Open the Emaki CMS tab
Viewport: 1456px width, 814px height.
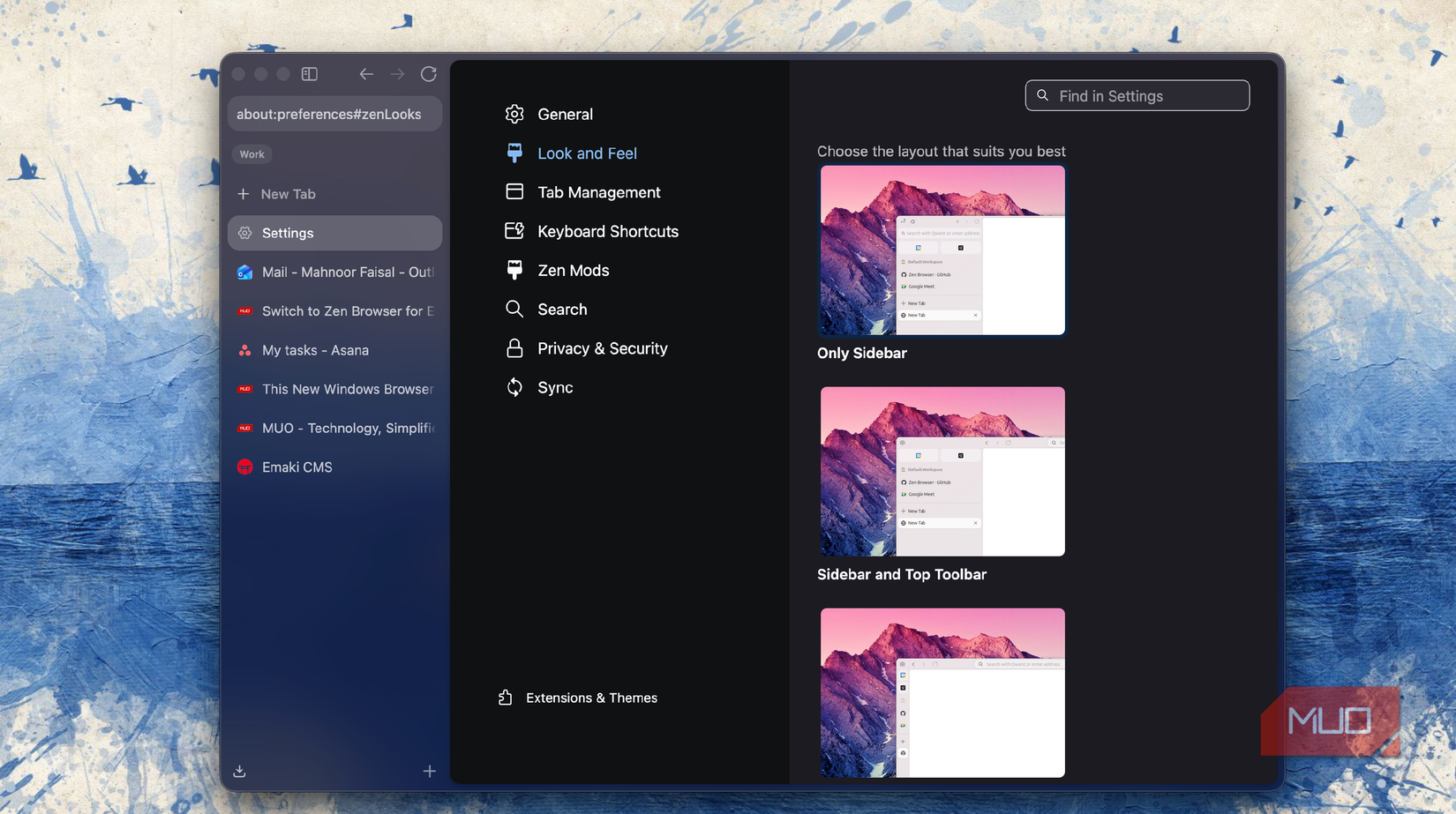pos(297,467)
